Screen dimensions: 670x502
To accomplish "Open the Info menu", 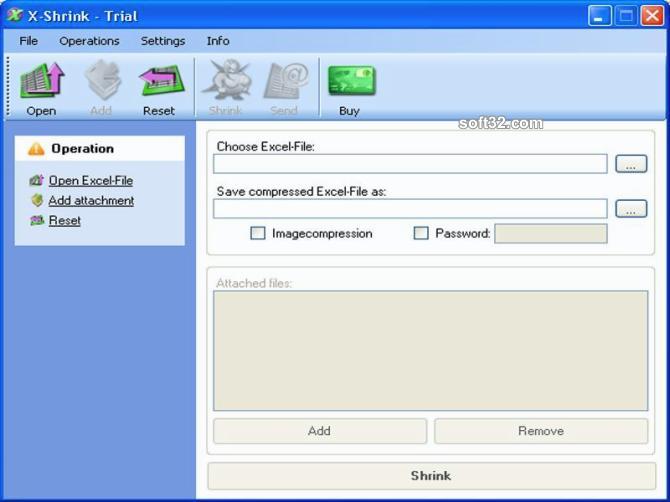I will [218, 41].
